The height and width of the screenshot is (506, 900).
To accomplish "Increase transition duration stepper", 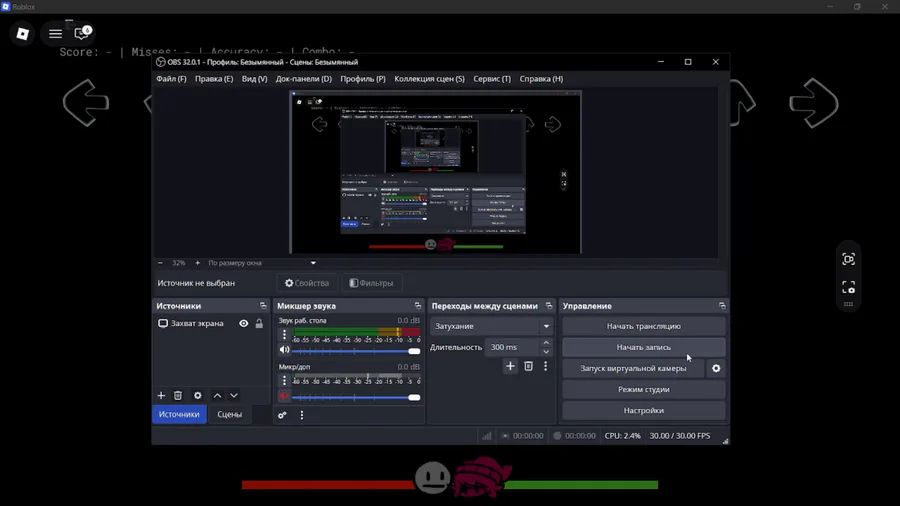I will tap(546, 343).
